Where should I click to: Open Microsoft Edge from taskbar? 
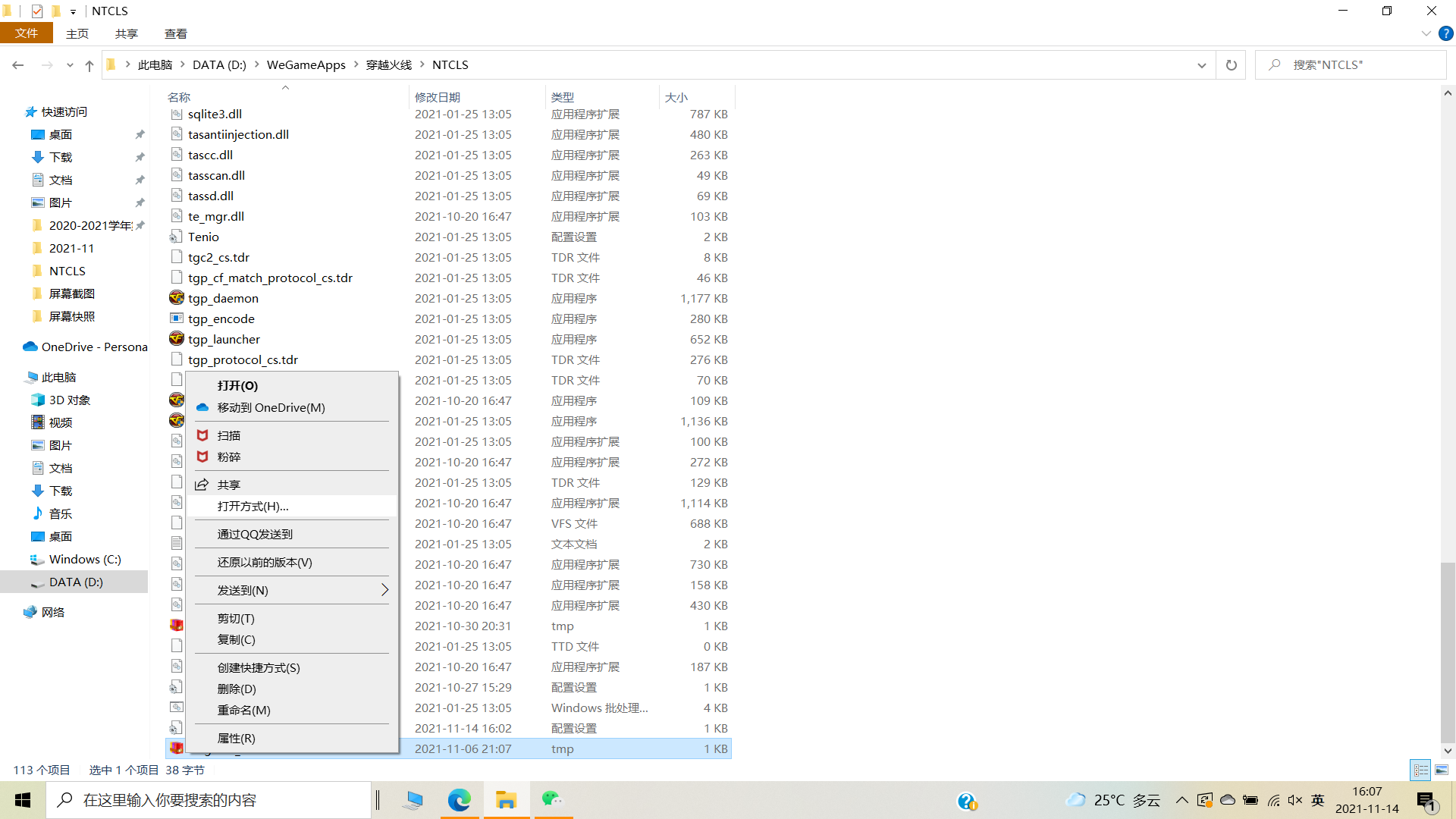point(459,800)
